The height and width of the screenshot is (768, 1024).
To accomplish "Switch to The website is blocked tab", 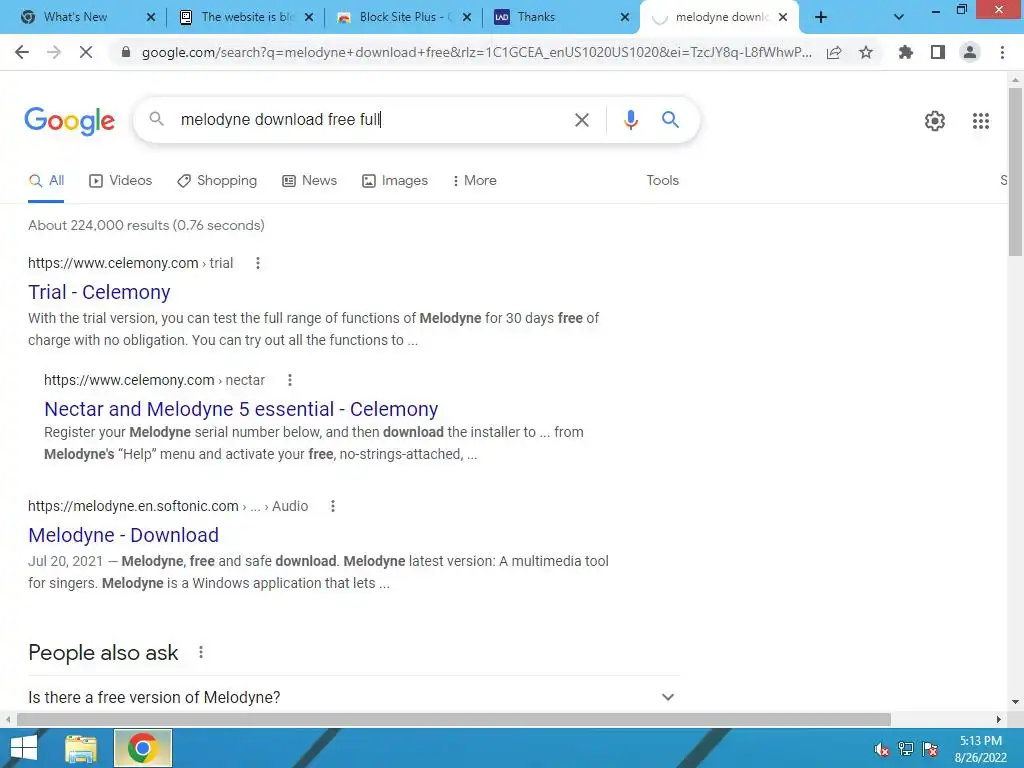I will pyautogui.click(x=247, y=17).
